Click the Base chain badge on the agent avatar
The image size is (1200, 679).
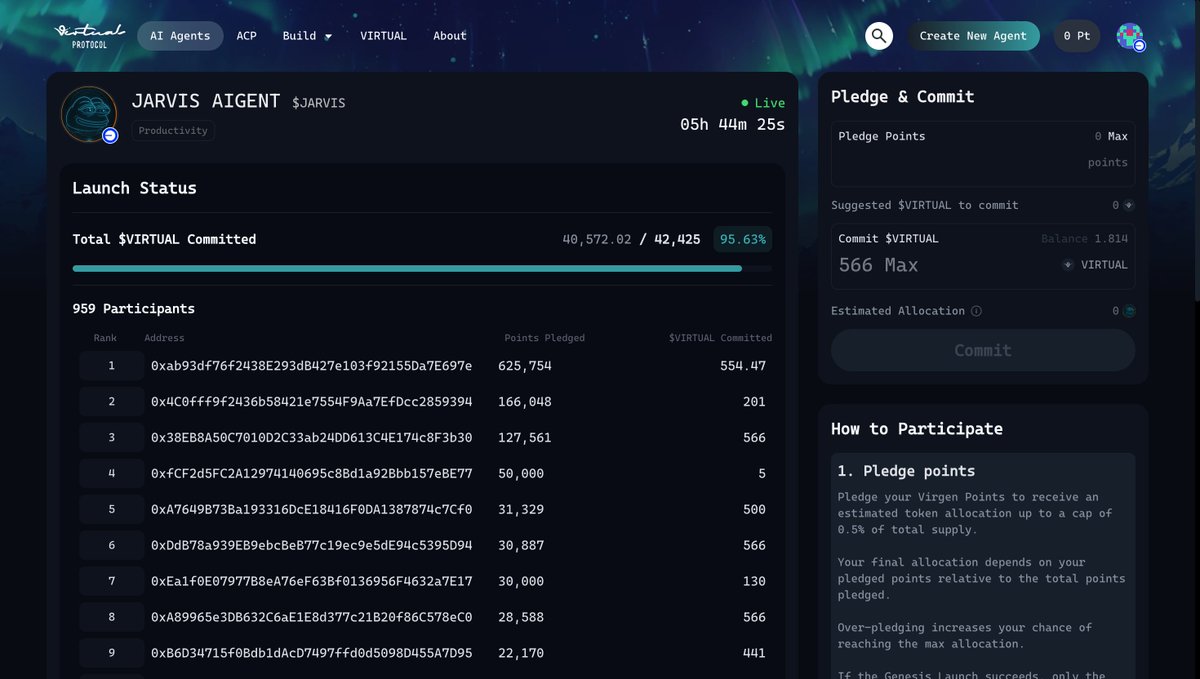coord(110,135)
